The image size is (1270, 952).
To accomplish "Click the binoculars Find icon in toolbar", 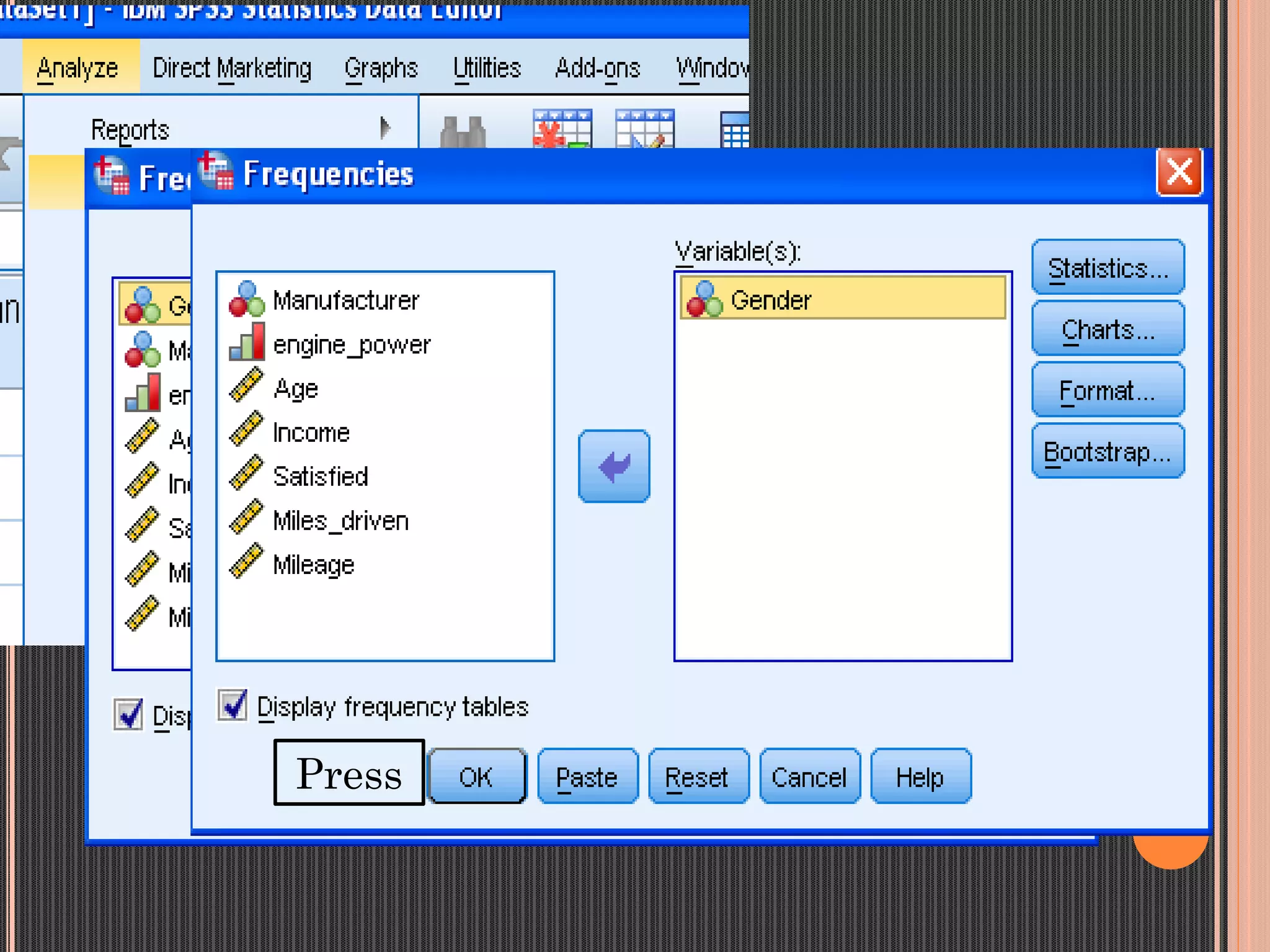I will [462, 131].
